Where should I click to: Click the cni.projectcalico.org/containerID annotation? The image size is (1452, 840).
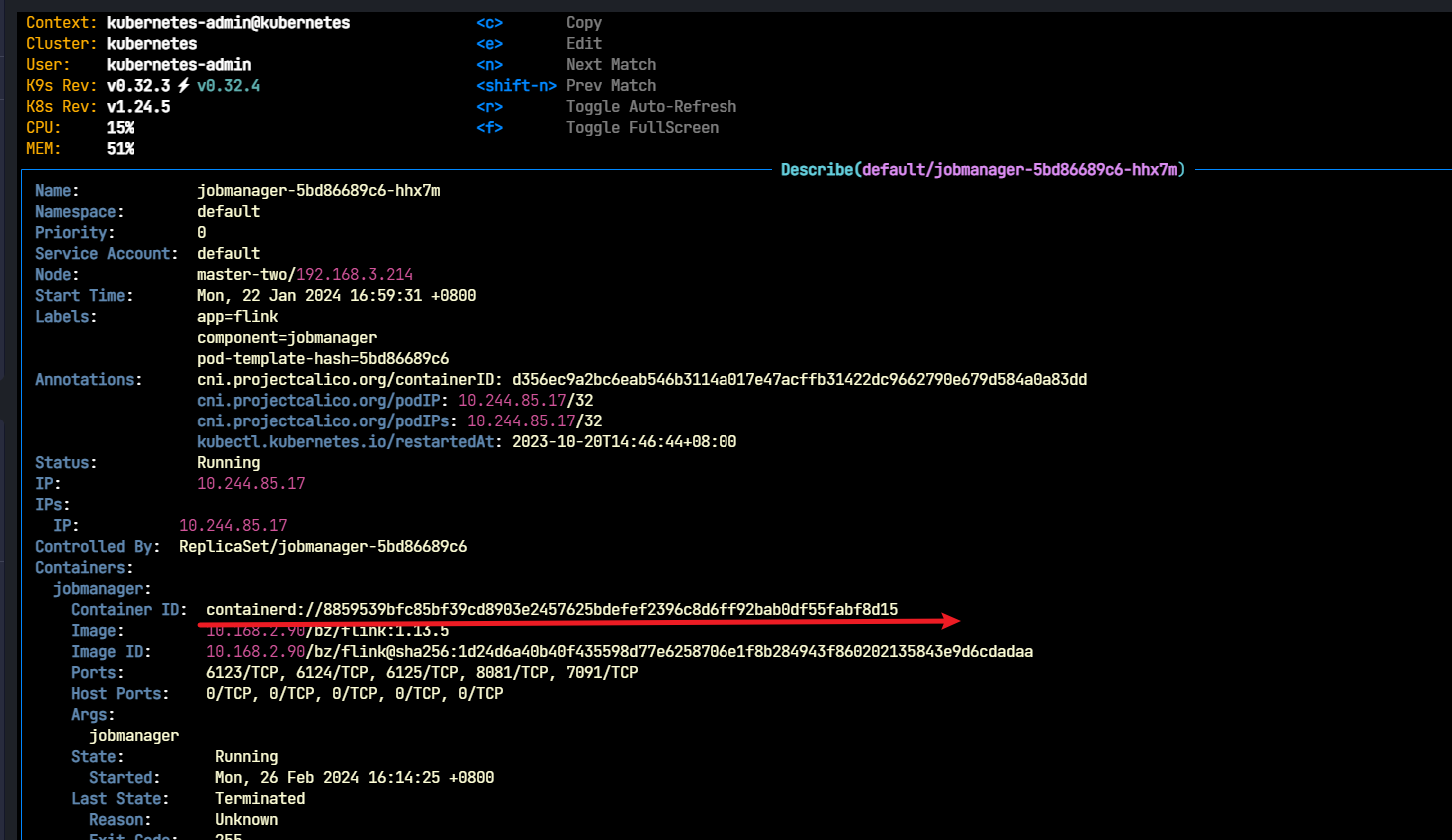[x=642, y=379]
